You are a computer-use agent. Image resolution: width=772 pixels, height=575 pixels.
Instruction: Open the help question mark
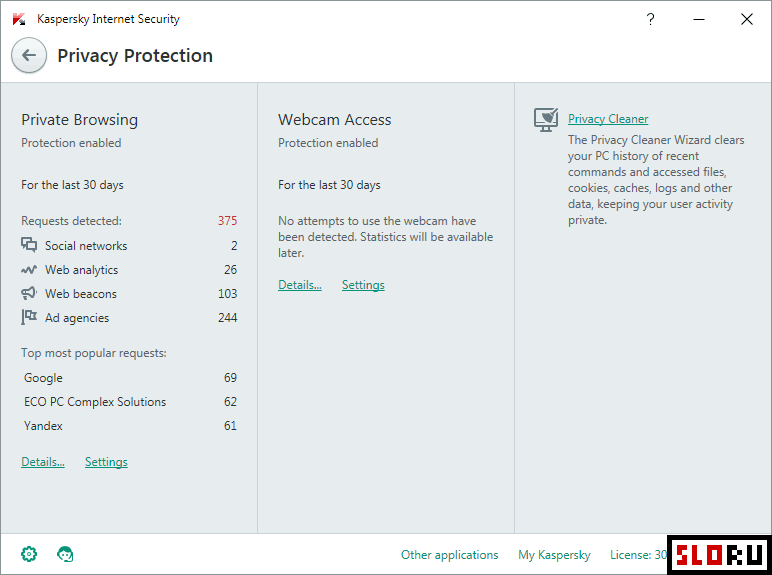click(650, 19)
